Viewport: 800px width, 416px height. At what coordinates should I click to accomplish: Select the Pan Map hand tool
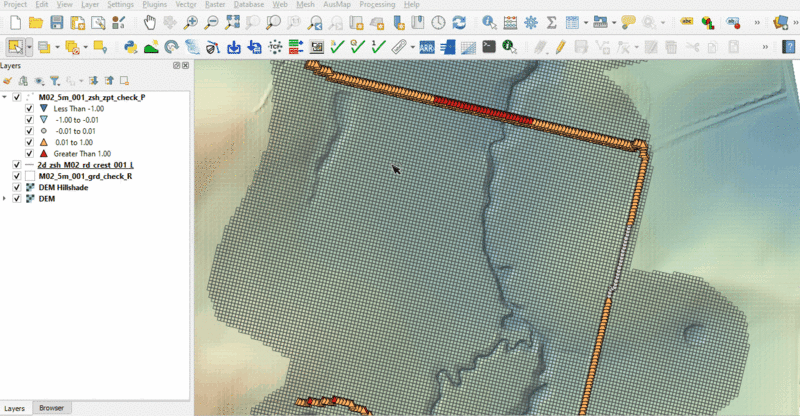point(149,21)
